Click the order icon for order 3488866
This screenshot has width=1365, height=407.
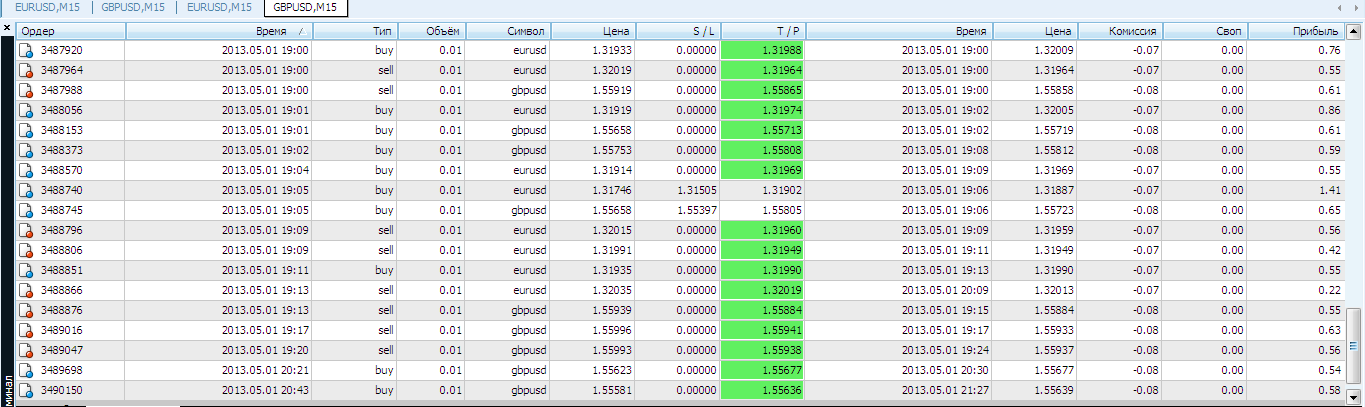pos(28,290)
